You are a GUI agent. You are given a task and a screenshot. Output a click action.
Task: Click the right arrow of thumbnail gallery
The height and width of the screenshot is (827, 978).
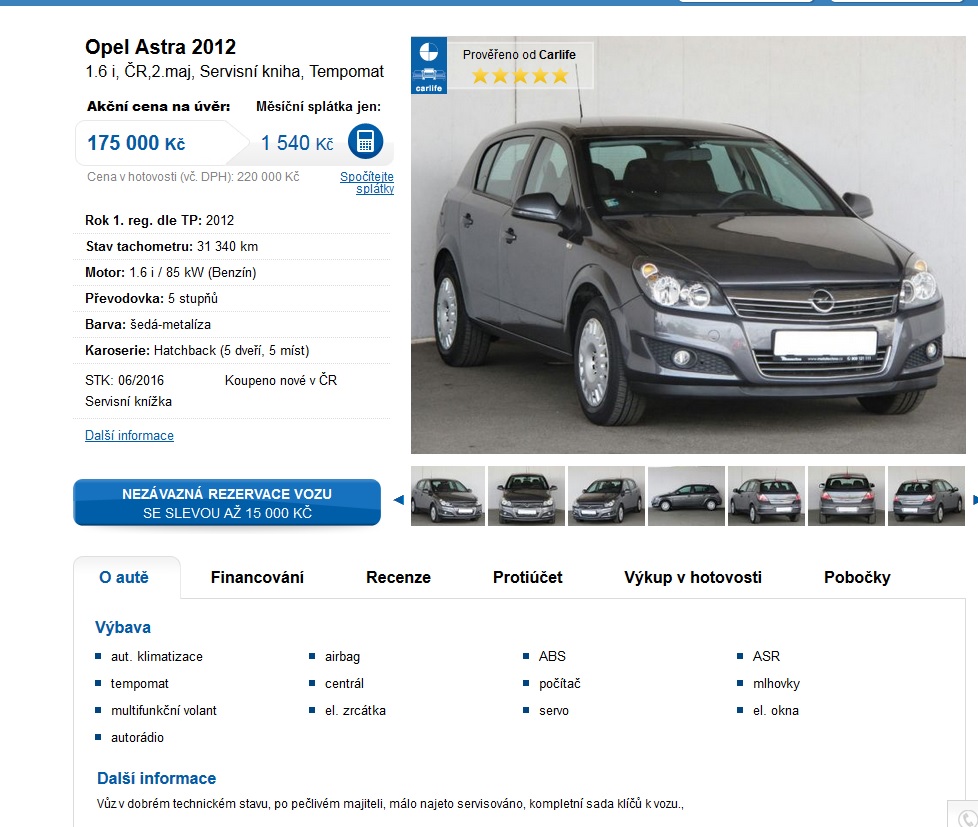click(x=974, y=499)
